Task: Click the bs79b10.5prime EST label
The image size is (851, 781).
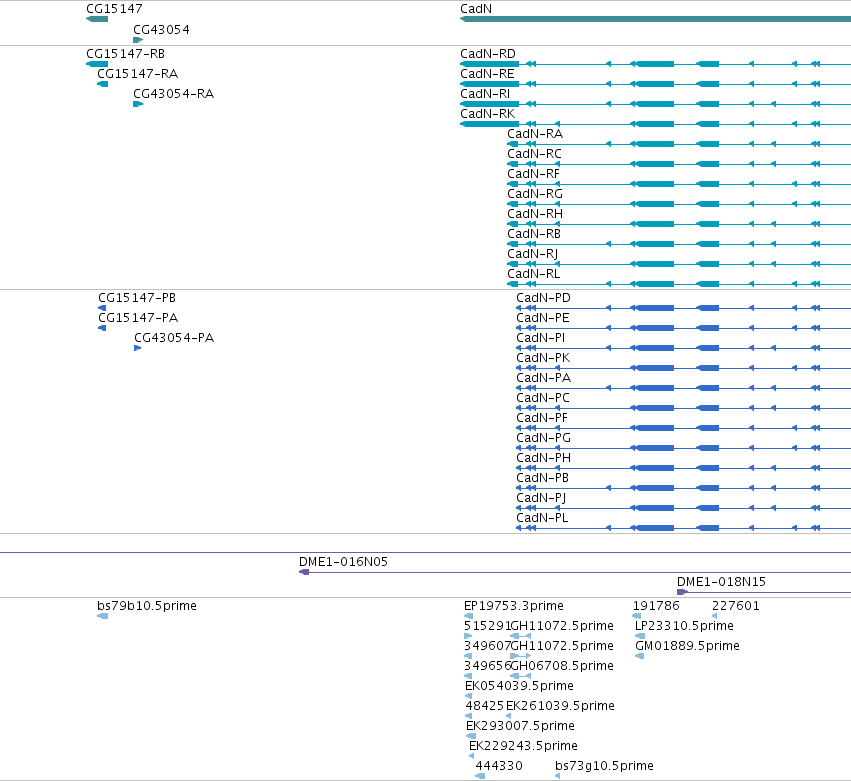Action: click(147, 606)
